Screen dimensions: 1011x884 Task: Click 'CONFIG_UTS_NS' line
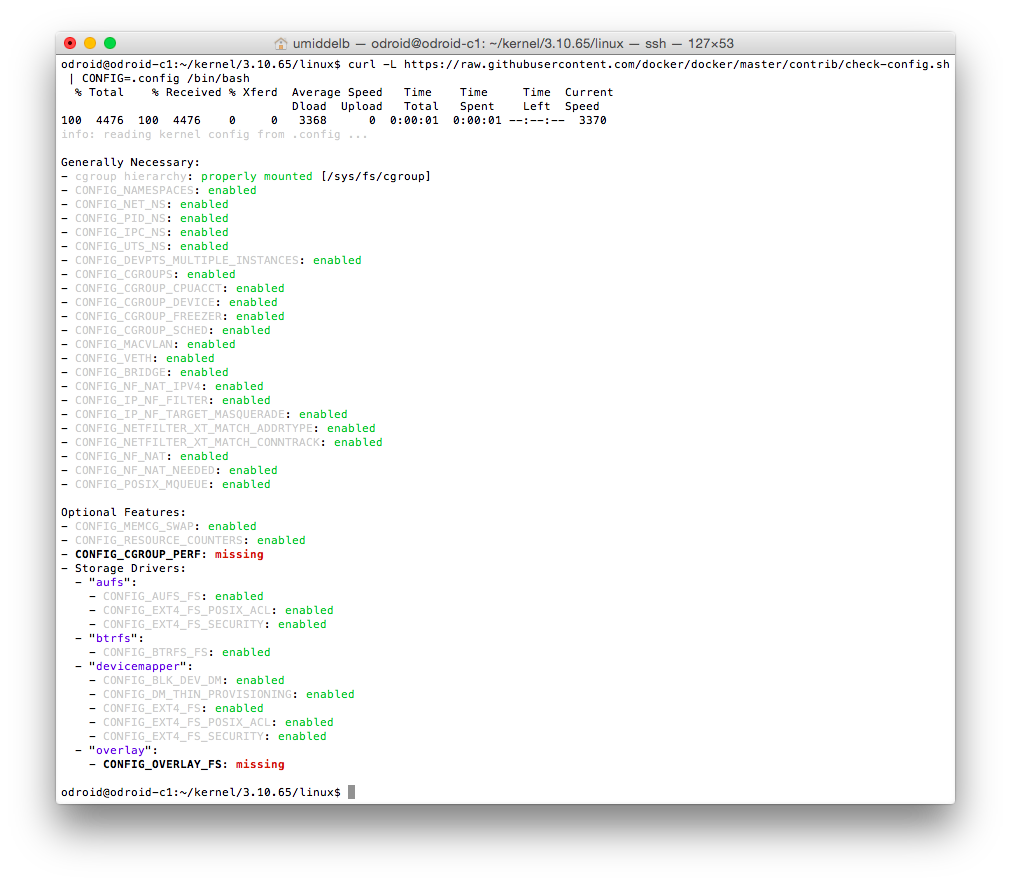tap(145, 246)
